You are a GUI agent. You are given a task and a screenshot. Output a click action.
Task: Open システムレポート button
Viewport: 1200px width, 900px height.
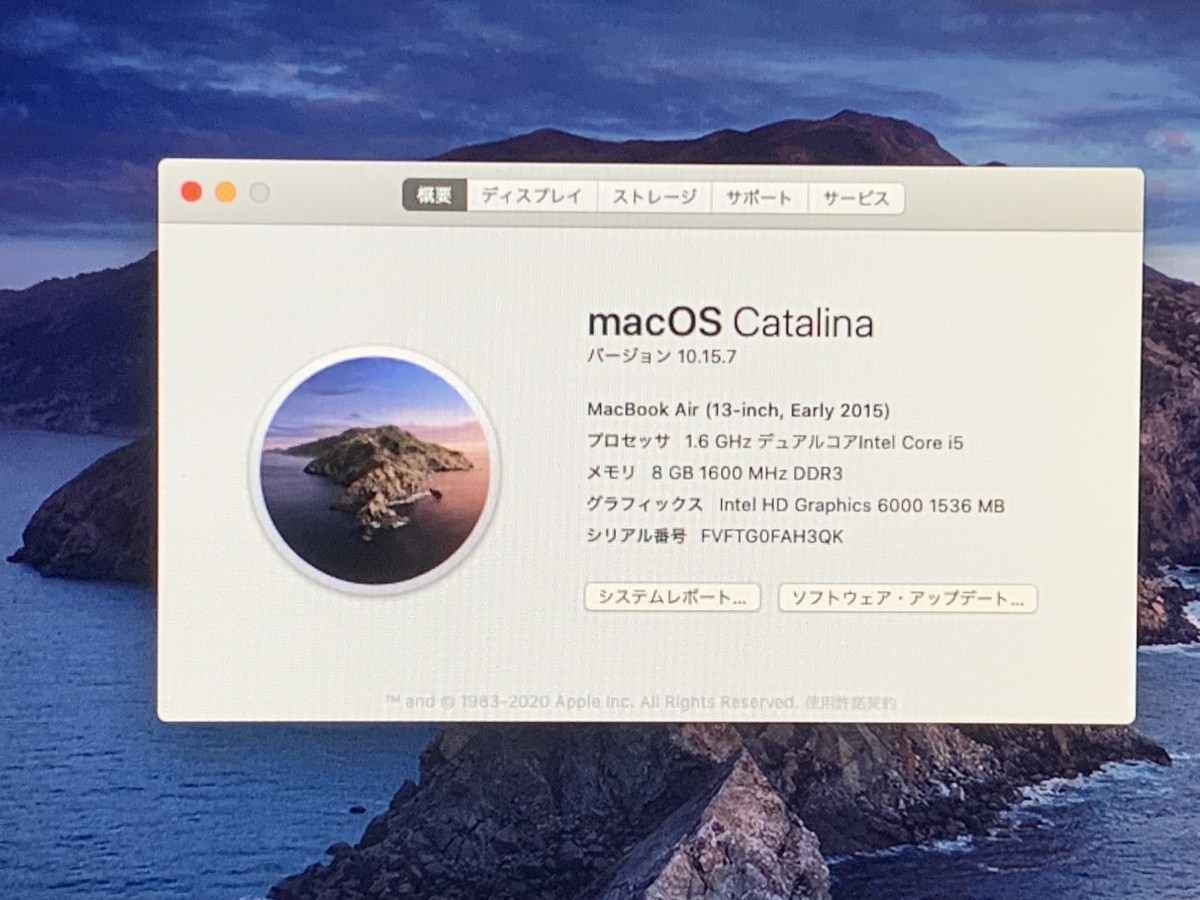[x=672, y=598]
